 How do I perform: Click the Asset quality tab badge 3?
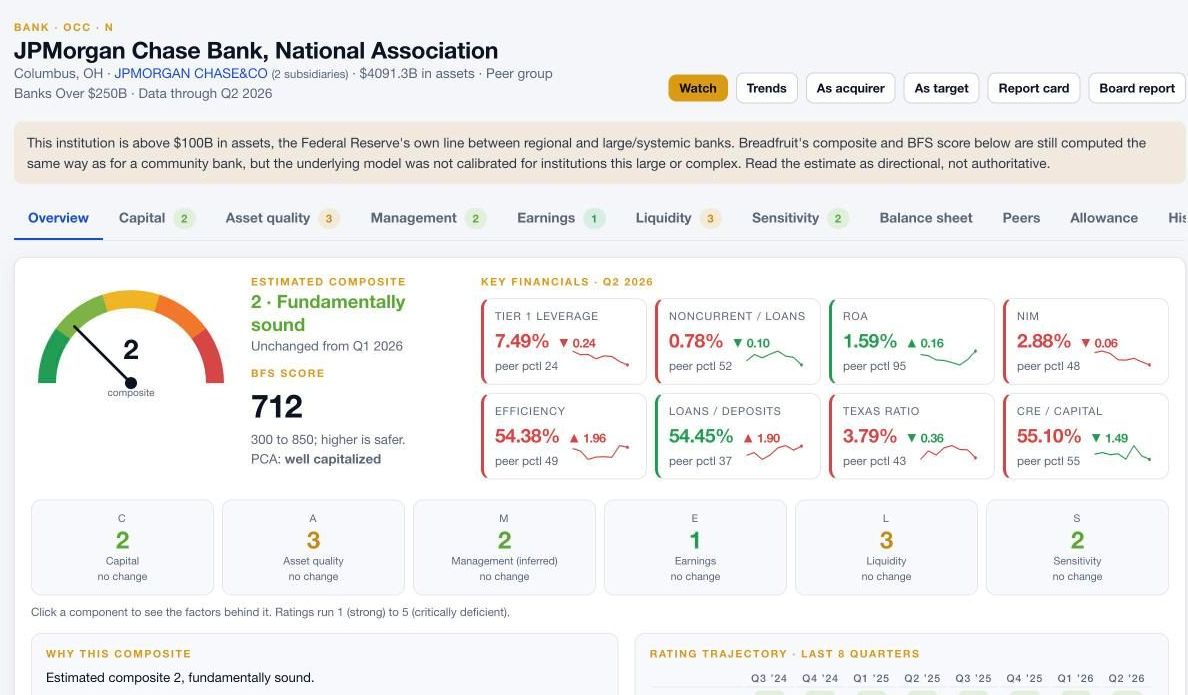pyautogui.click(x=328, y=218)
